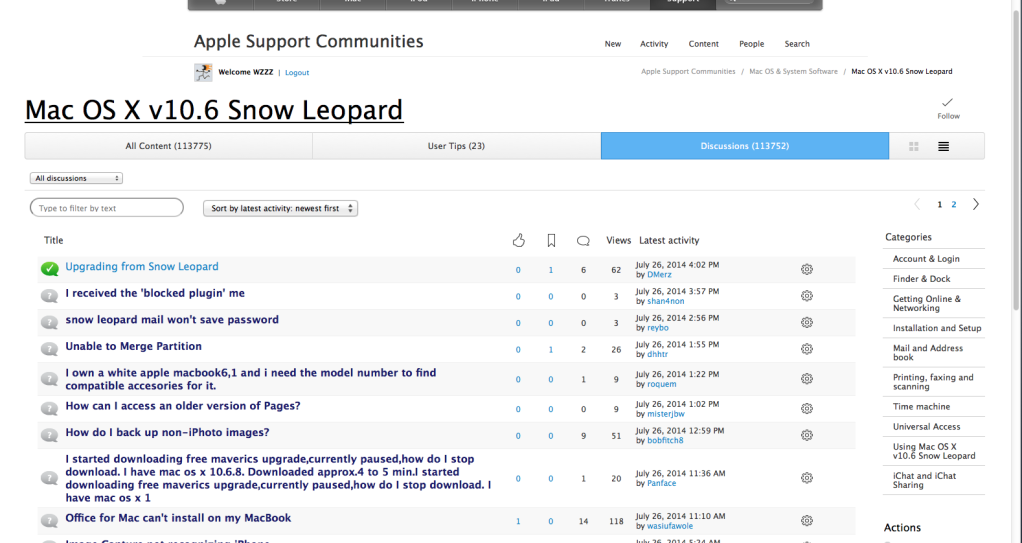Screen dimensions: 1022x543
Task: Open Mail and Address book category
Action: point(928,353)
